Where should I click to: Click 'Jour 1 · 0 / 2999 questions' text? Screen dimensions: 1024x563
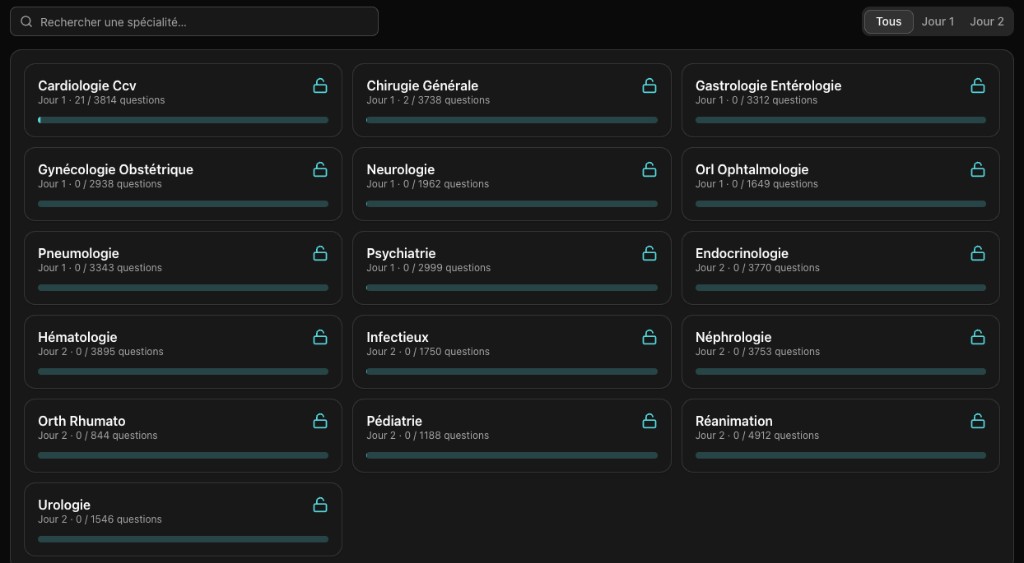click(428, 268)
